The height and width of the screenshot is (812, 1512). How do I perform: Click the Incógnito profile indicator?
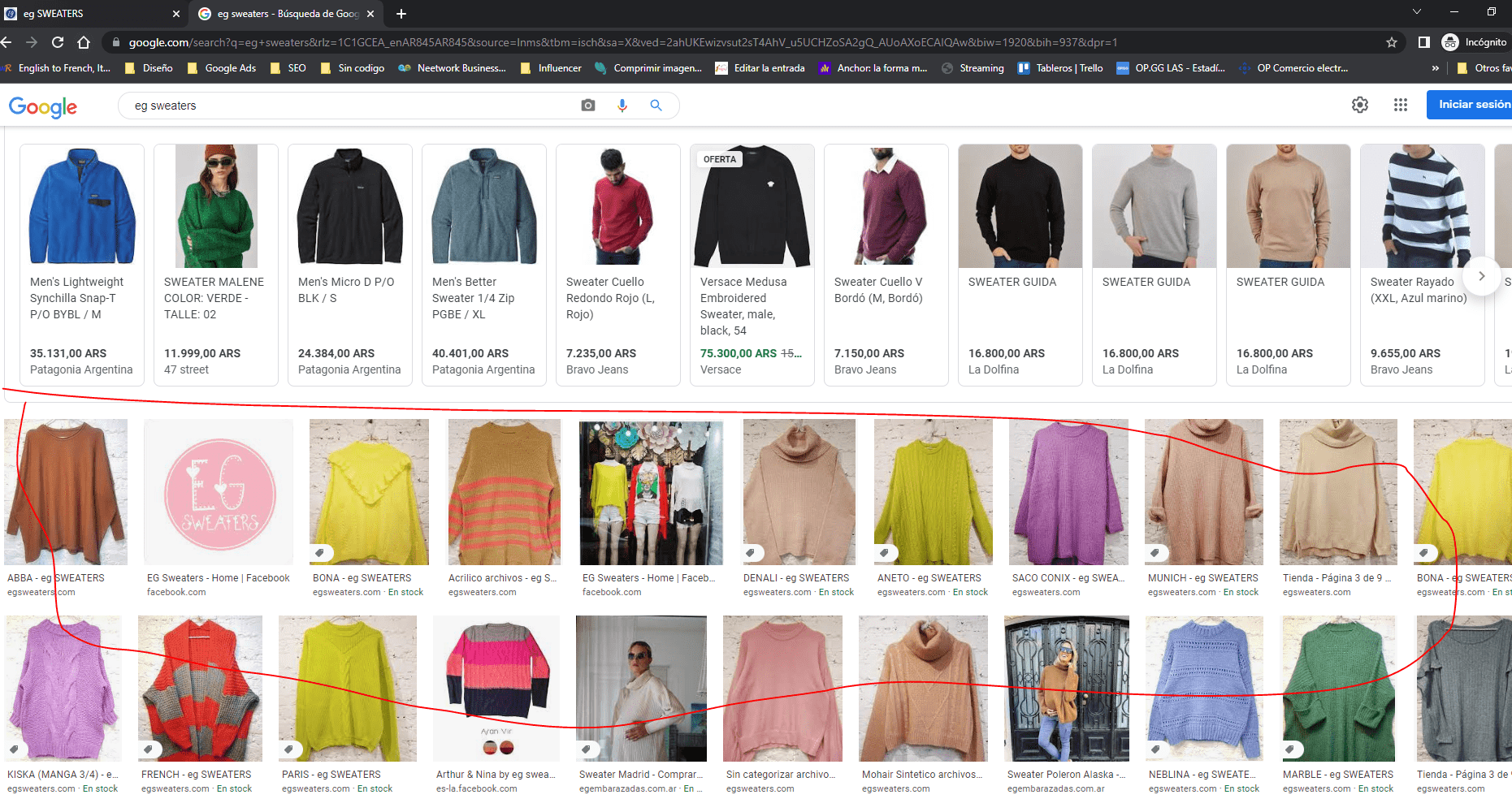pyautogui.click(x=1475, y=42)
